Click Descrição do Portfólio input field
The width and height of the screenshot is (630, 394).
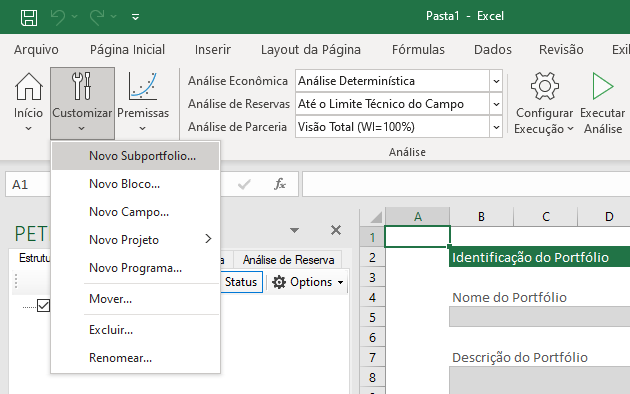[x=540, y=380]
